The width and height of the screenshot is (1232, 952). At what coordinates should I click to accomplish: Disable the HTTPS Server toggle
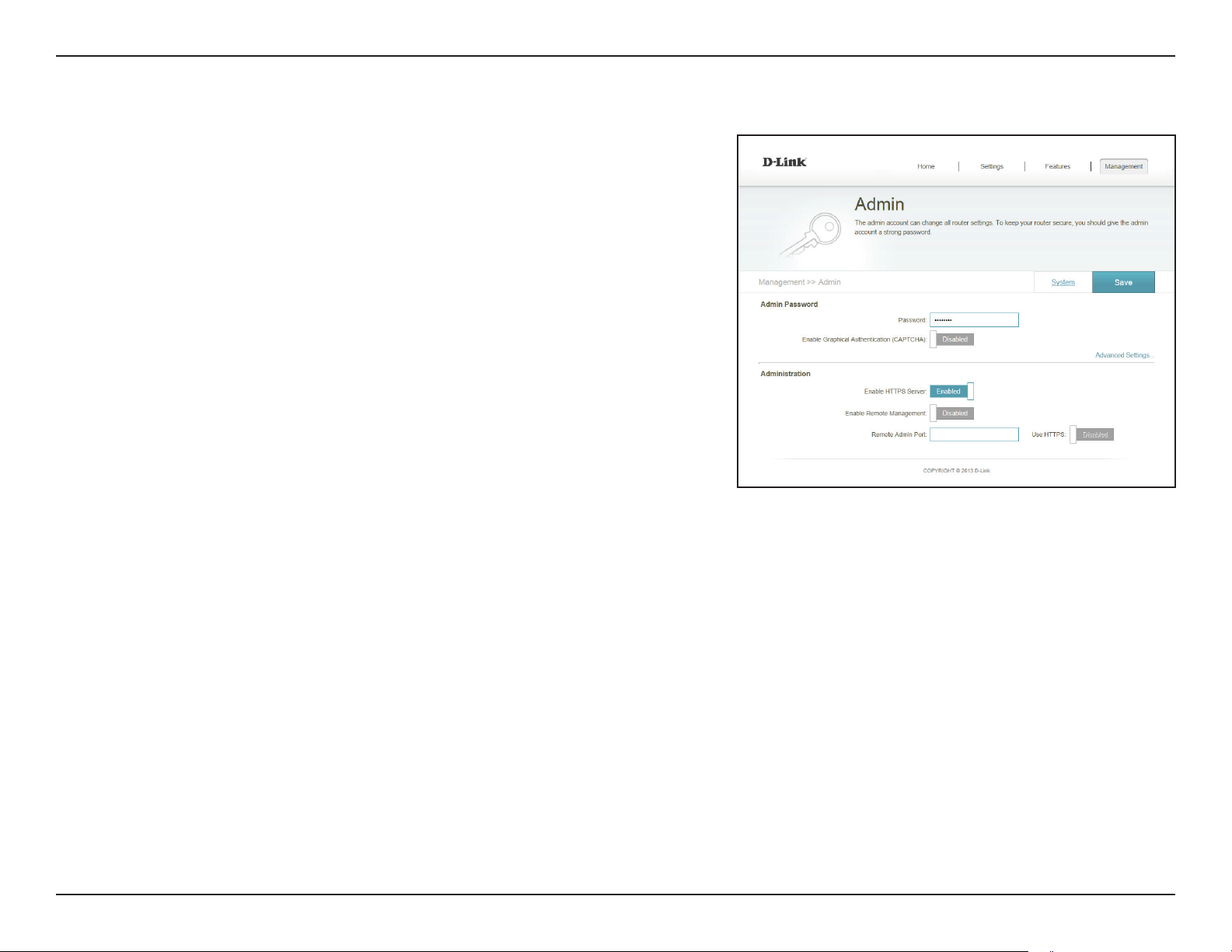click(951, 392)
